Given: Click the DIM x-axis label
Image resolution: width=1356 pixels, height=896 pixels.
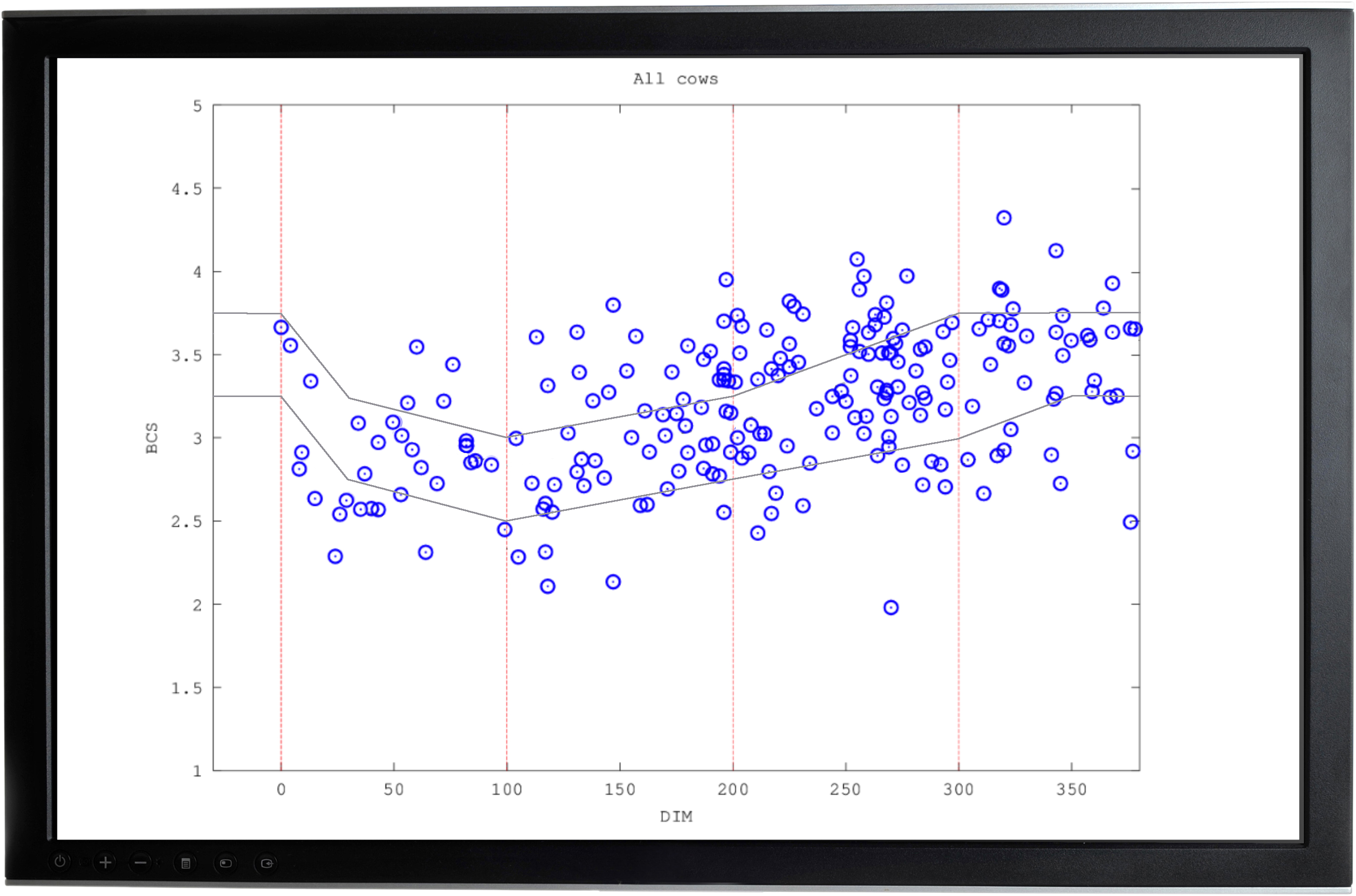Looking at the screenshot, I should coord(676,817).
